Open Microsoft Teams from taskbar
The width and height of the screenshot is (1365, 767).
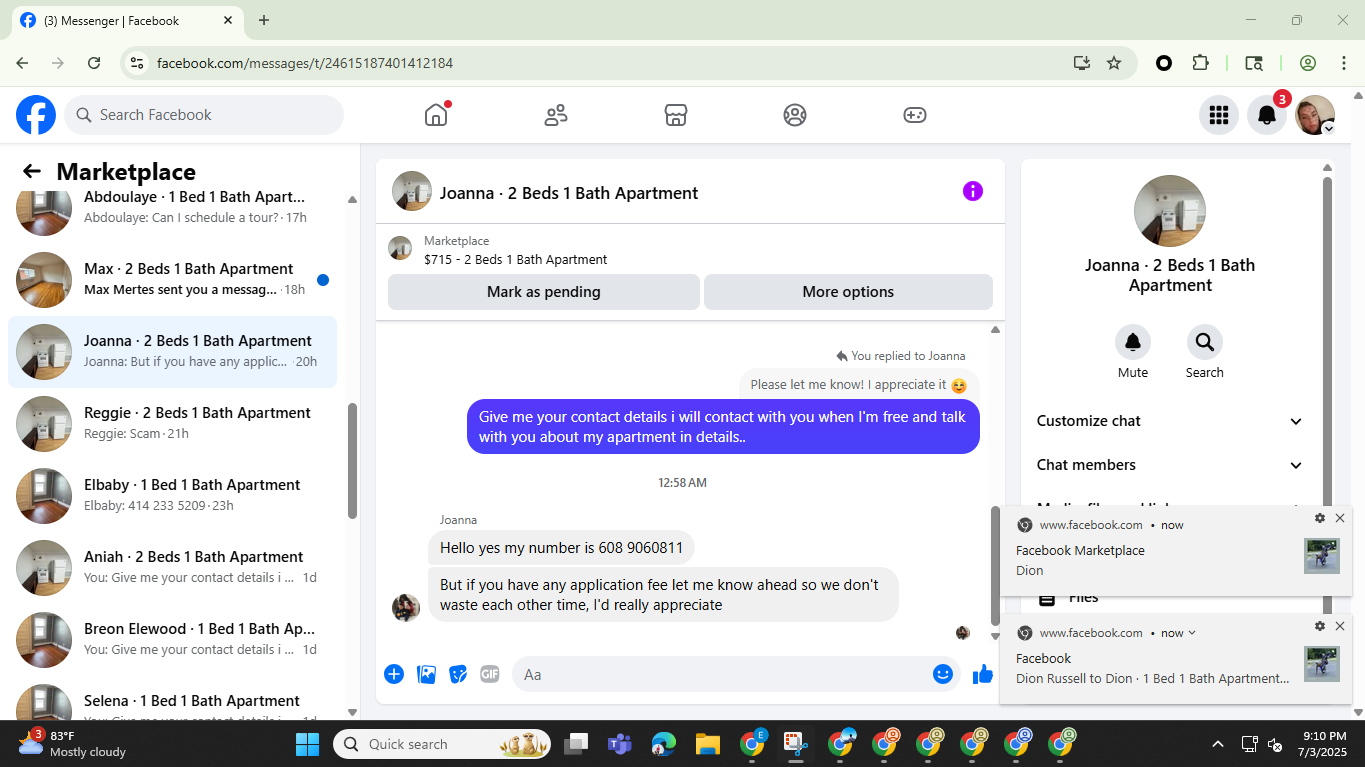[620, 744]
